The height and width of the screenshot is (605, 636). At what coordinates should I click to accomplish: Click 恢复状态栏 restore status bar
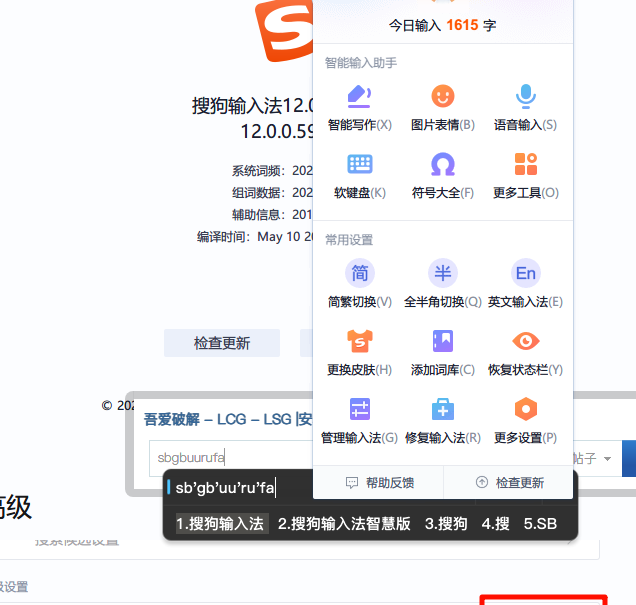click(x=525, y=353)
